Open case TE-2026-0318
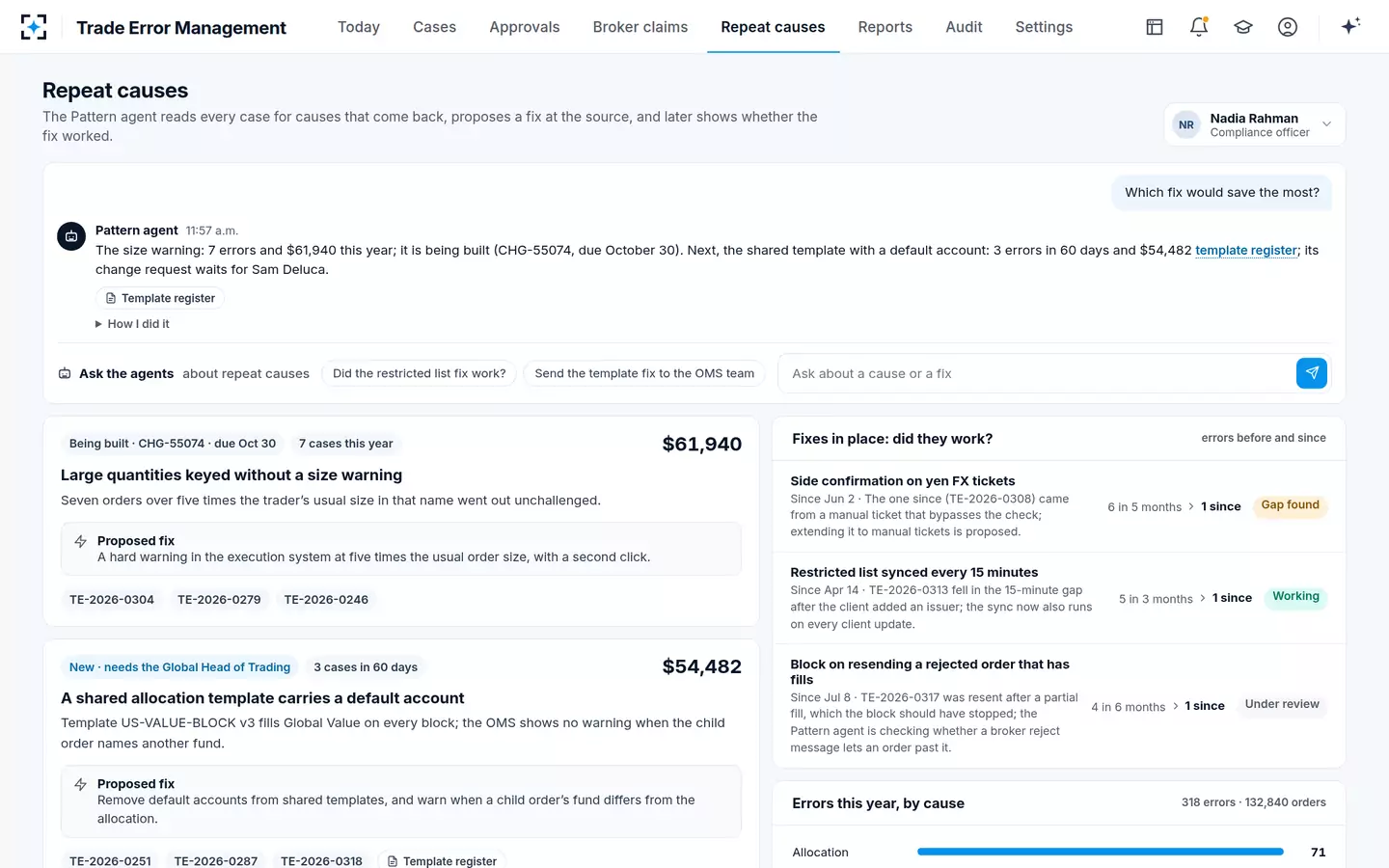The height and width of the screenshot is (868, 1389). [321, 861]
